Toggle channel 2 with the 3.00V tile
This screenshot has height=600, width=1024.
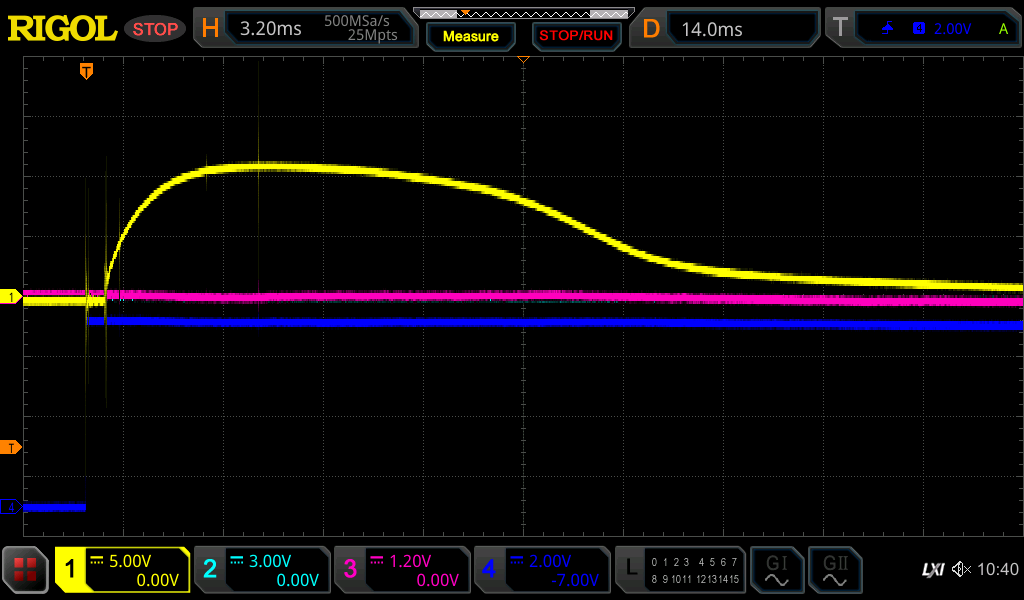[261, 570]
